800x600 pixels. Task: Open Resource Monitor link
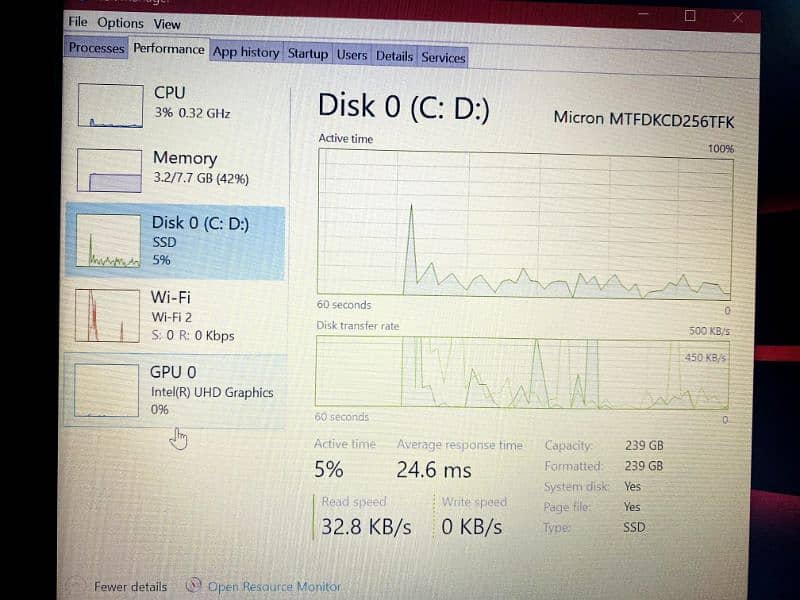coord(274,587)
